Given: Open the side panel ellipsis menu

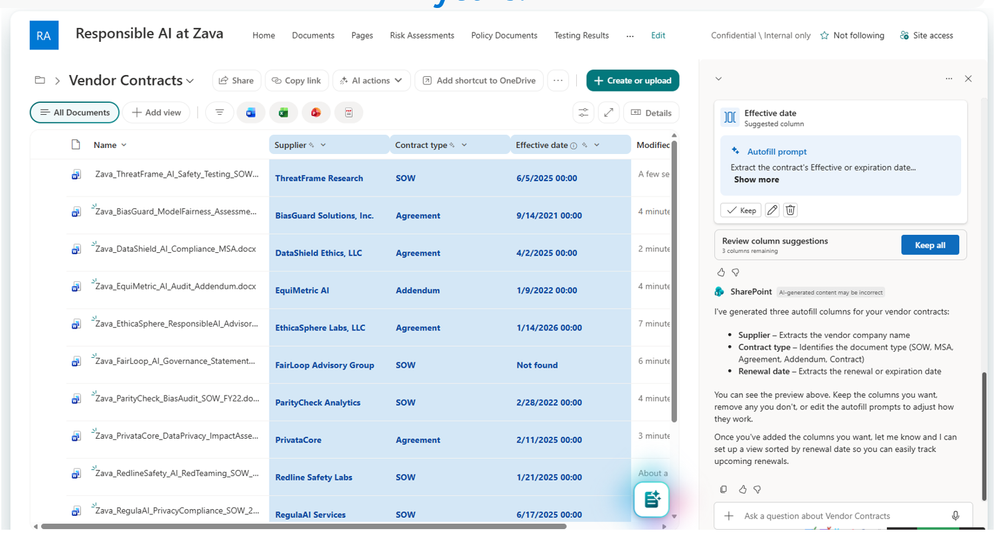Looking at the screenshot, I should (x=949, y=78).
